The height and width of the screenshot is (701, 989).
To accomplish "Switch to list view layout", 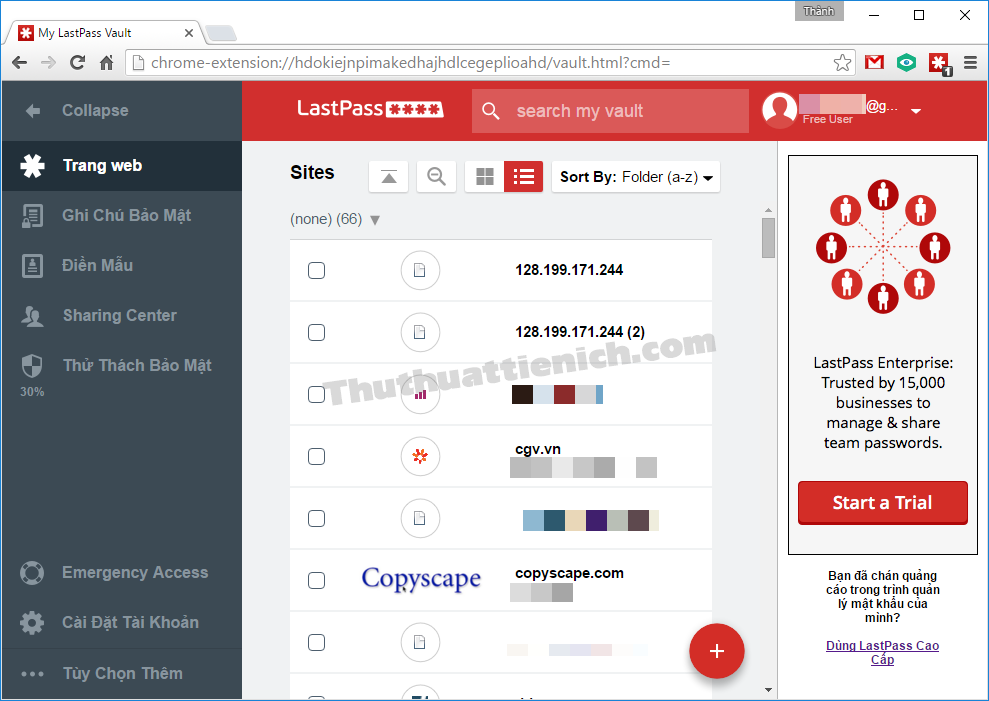I will click(x=523, y=177).
